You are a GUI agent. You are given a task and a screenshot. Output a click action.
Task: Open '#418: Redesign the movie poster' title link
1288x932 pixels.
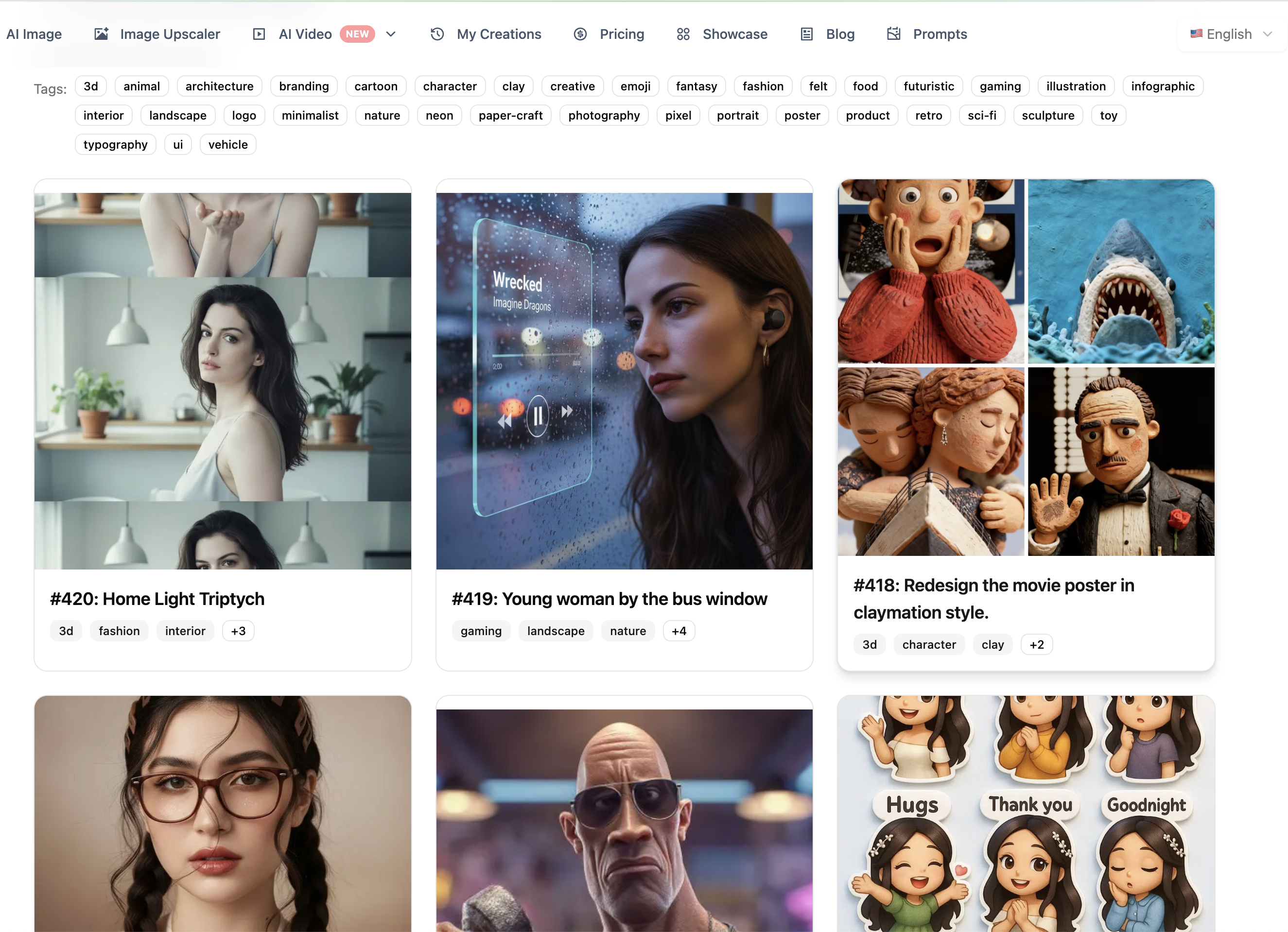[x=993, y=598]
